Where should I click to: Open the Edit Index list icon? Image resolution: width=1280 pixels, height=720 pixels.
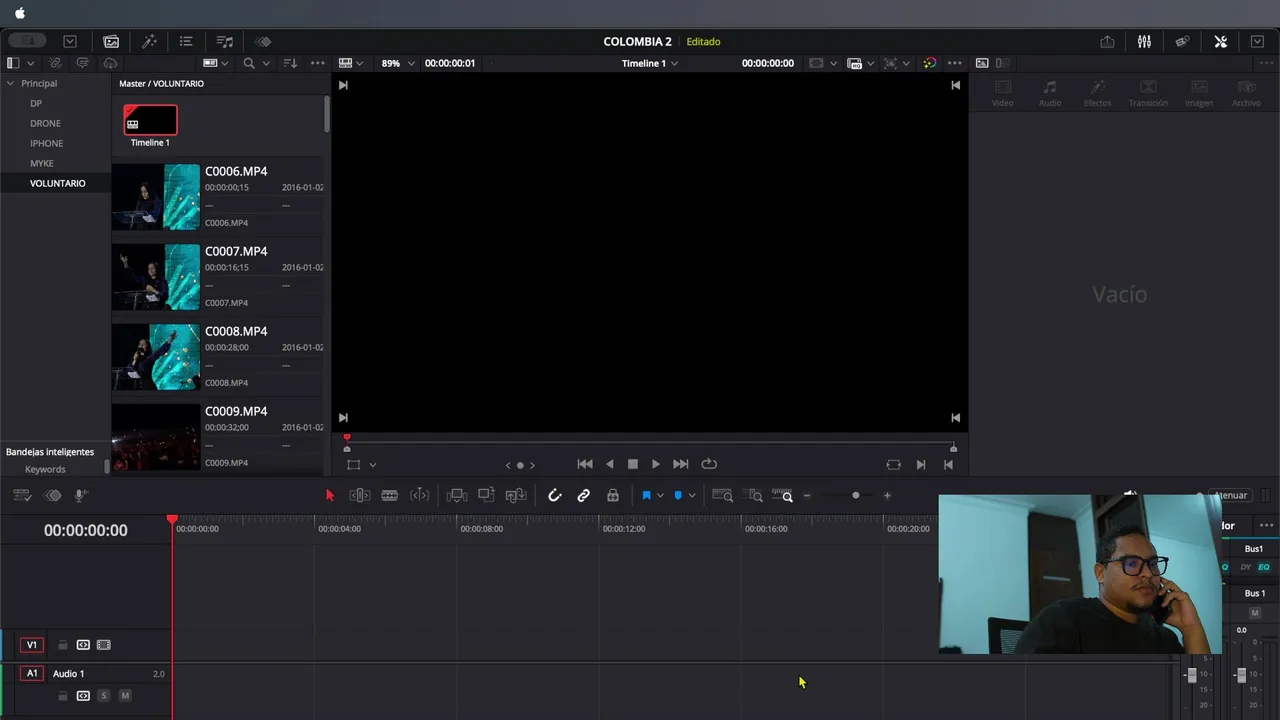point(186,41)
